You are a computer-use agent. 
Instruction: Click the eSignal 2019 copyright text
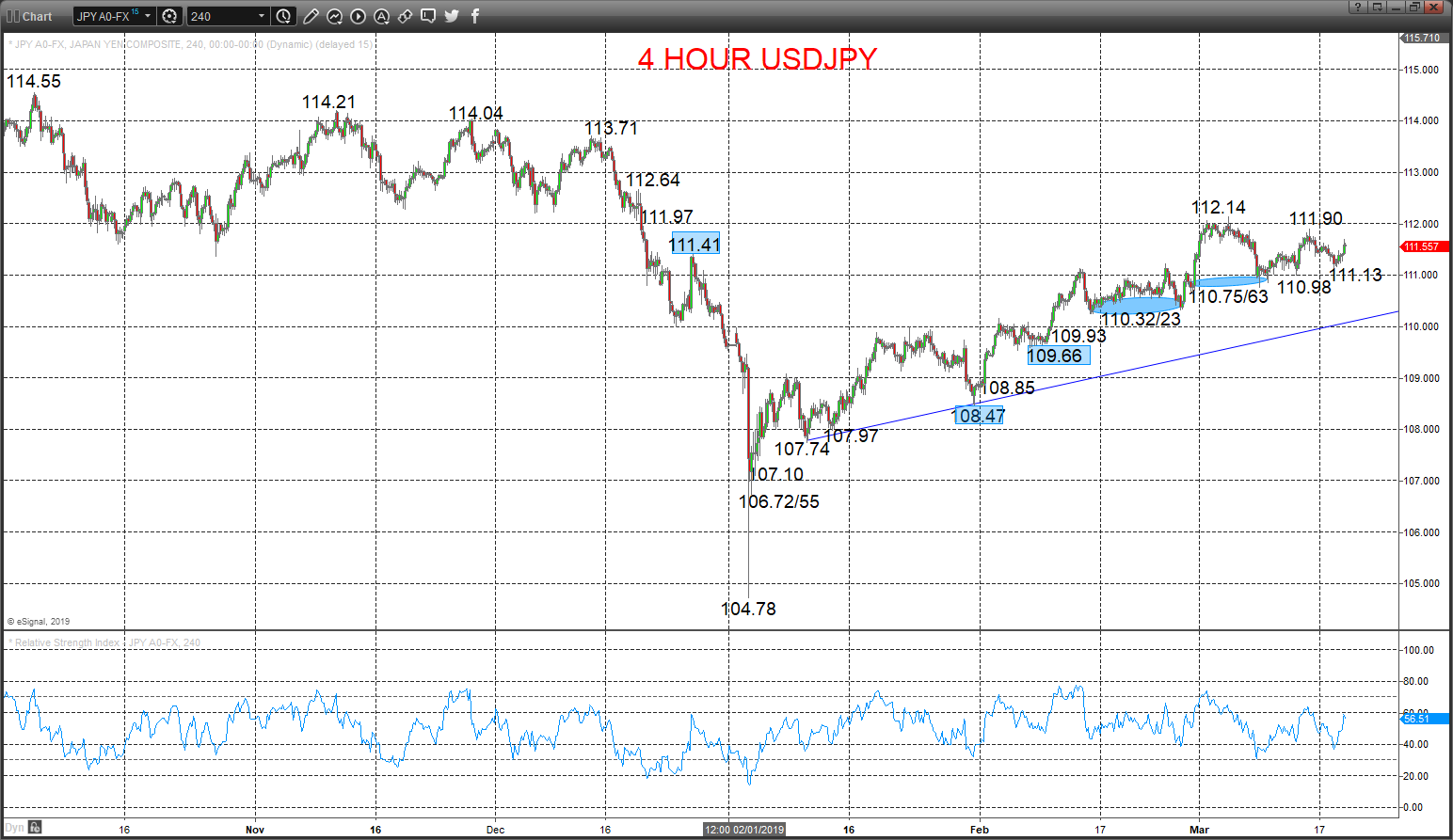39,622
